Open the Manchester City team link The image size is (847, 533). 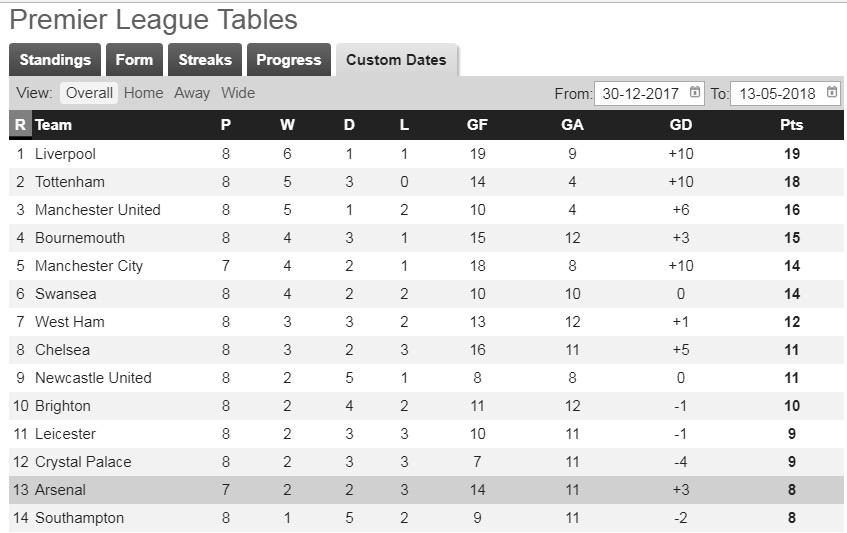pos(89,266)
